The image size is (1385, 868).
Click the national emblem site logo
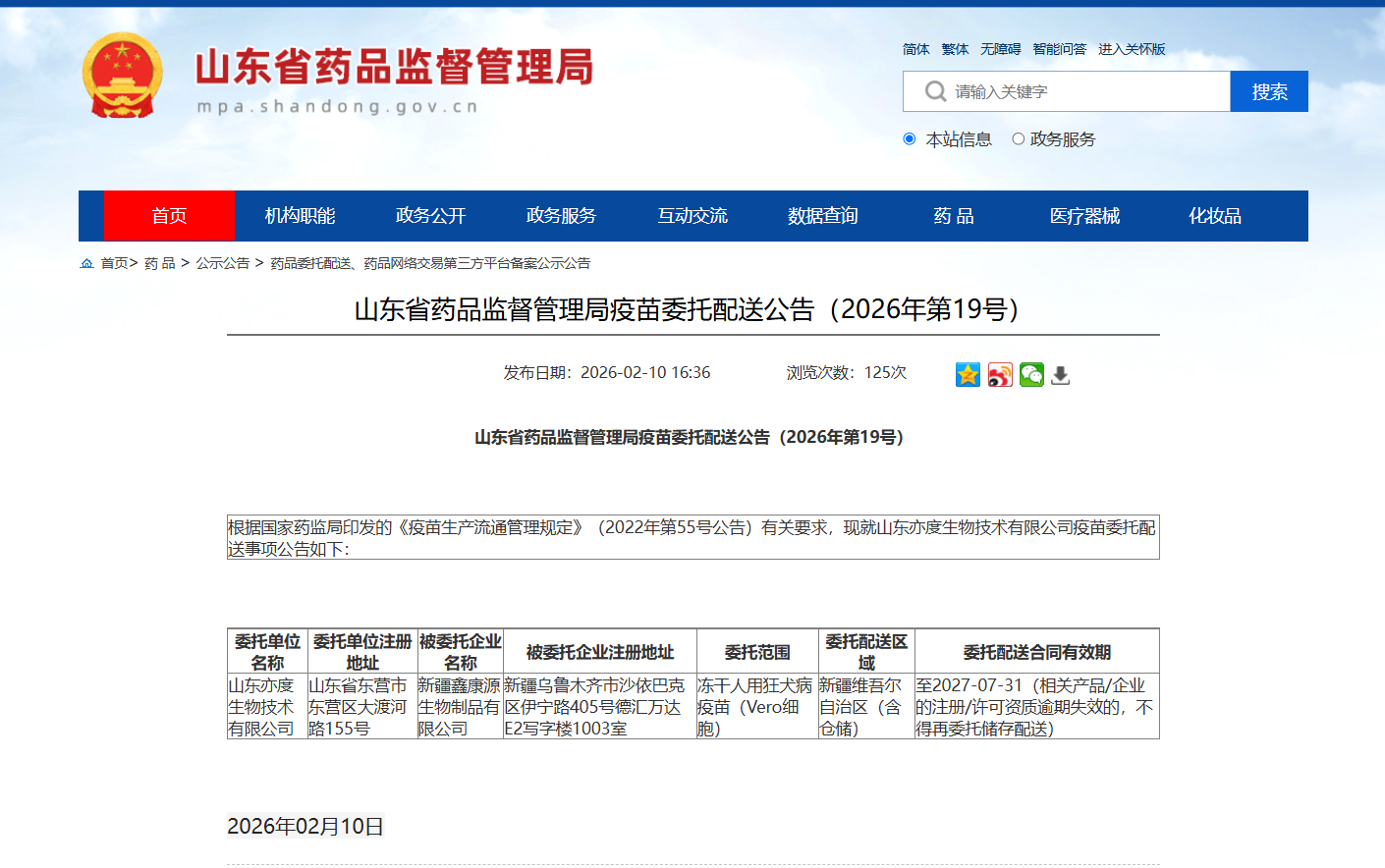(x=122, y=74)
